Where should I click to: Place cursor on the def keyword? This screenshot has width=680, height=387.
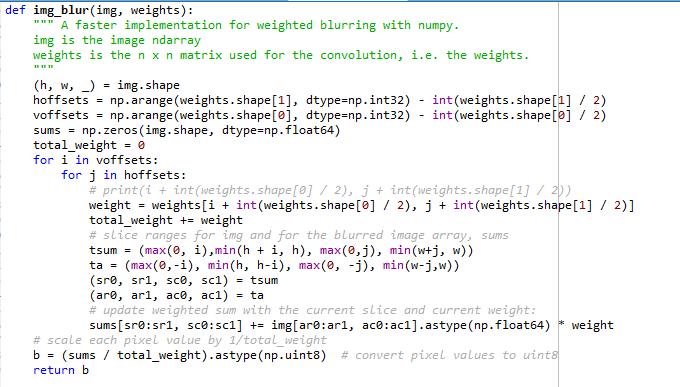15,10
